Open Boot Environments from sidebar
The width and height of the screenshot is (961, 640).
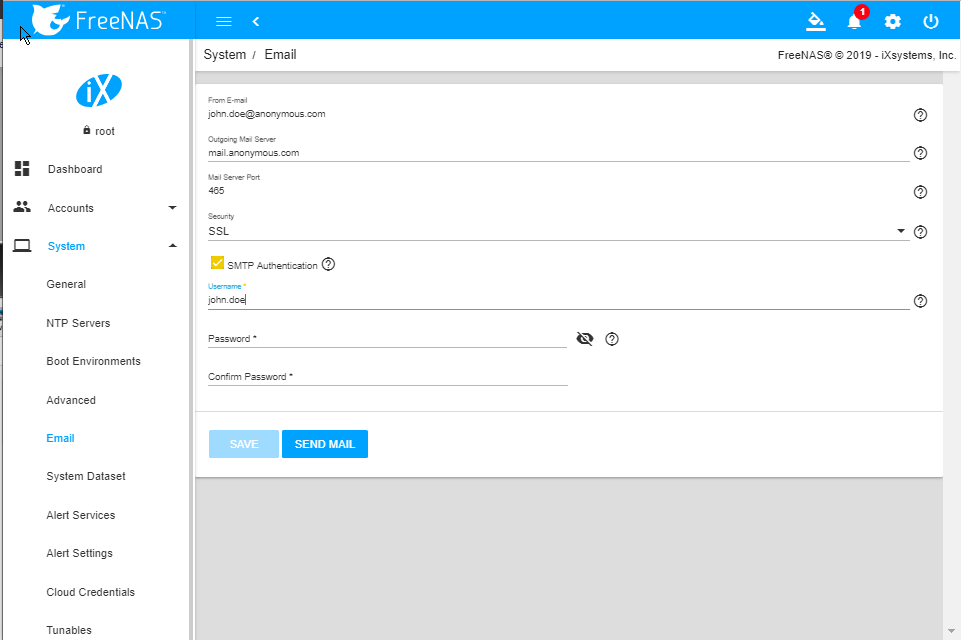(x=93, y=361)
